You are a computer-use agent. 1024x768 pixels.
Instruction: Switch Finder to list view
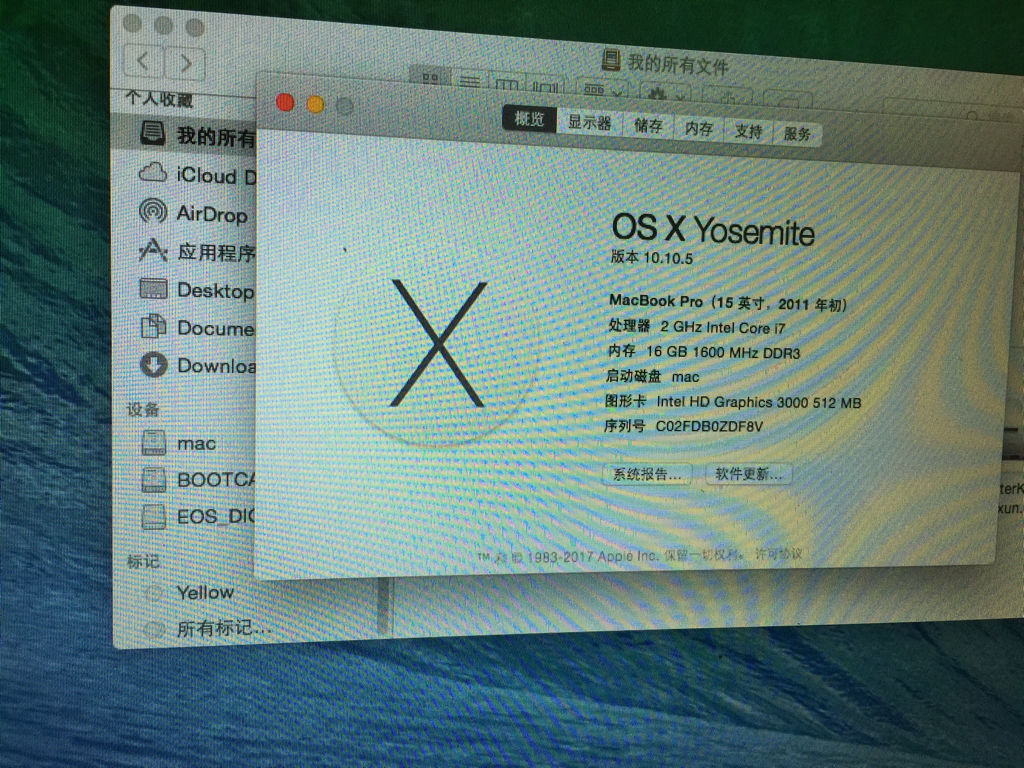(x=470, y=80)
